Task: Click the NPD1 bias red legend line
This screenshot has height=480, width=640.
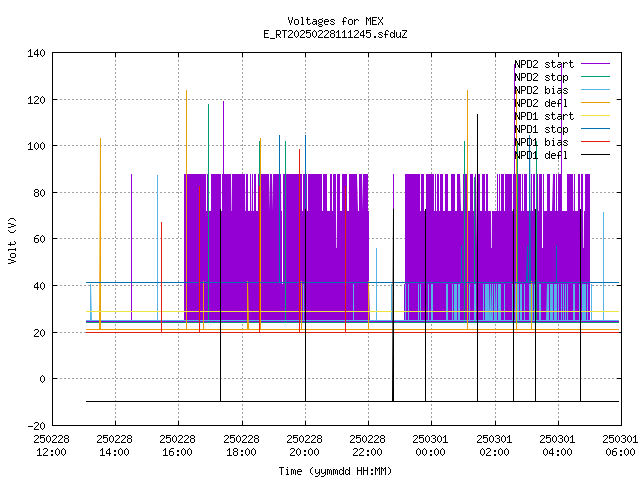Action: (x=595, y=142)
